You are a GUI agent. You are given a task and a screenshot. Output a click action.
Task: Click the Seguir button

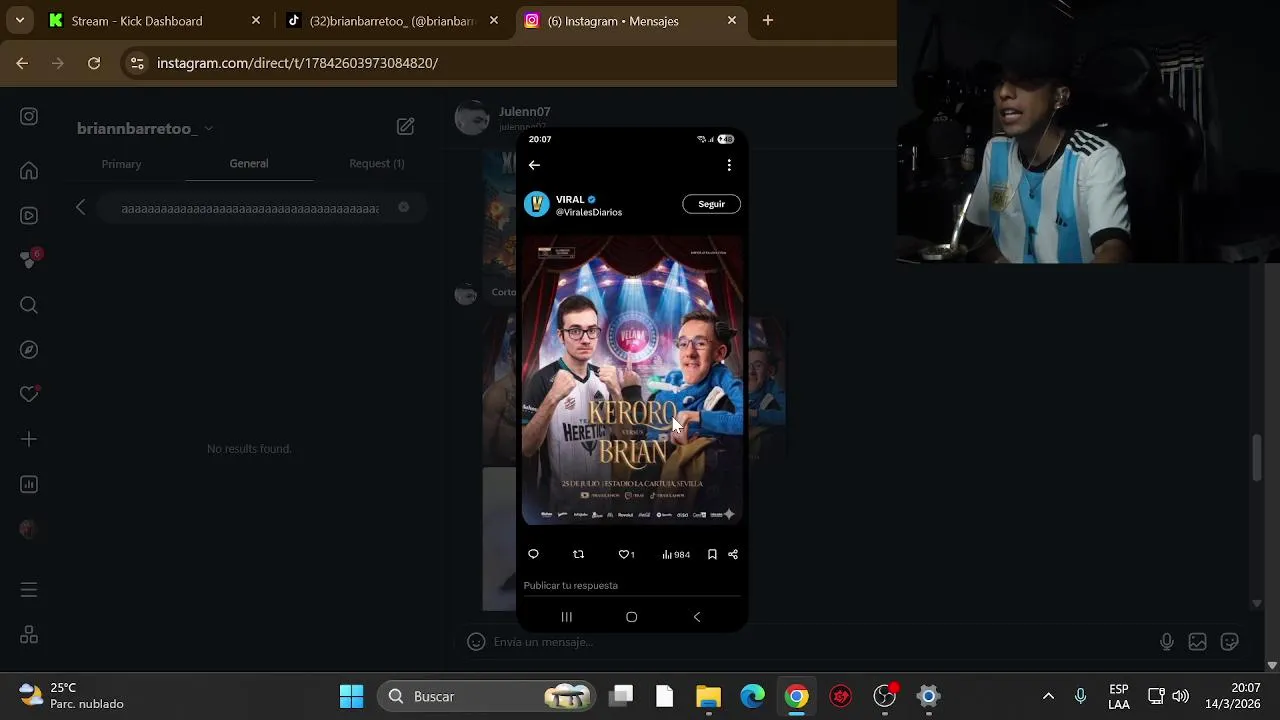tap(711, 204)
